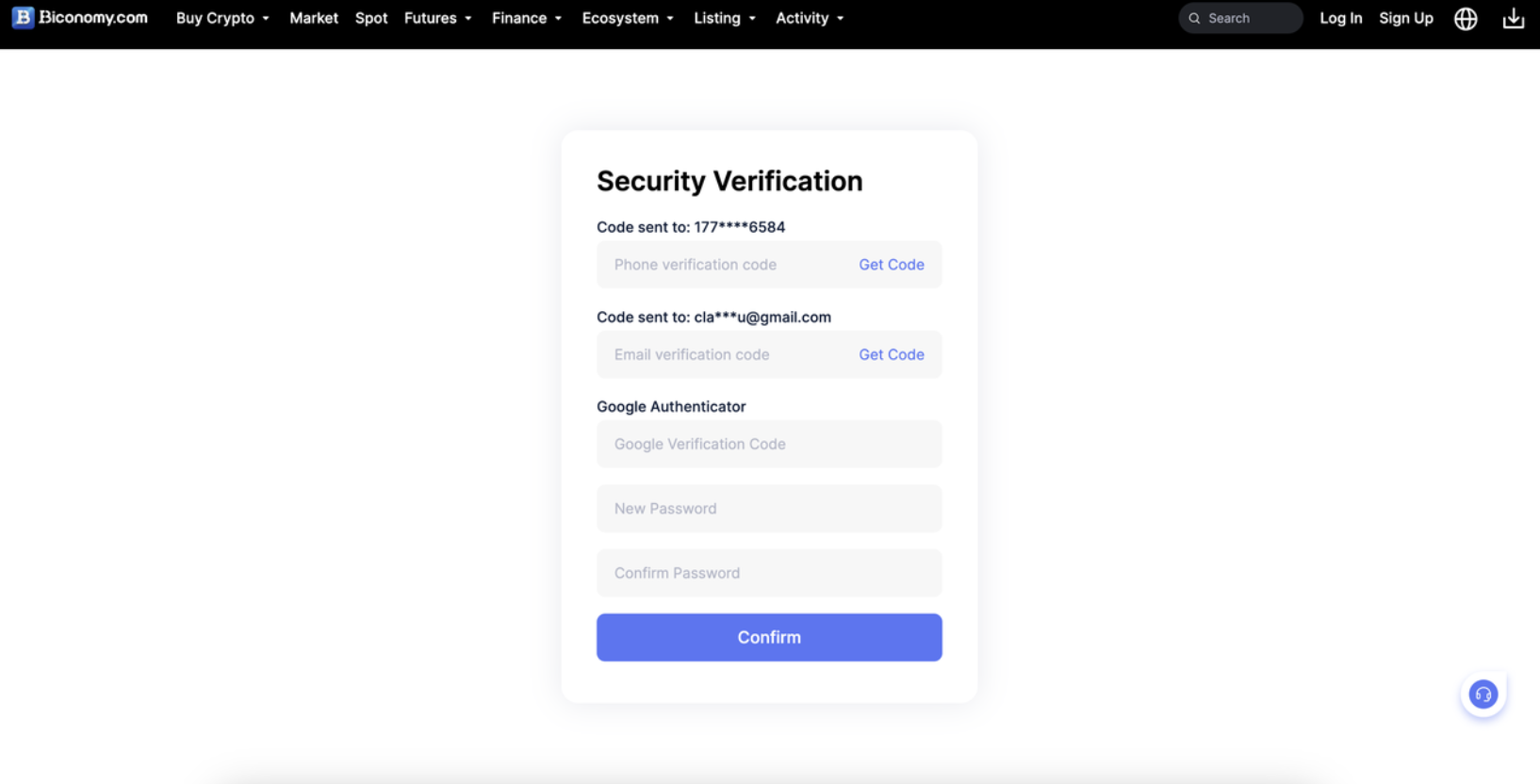Click into the New Password field
The width and height of the screenshot is (1540, 784).
(x=768, y=509)
